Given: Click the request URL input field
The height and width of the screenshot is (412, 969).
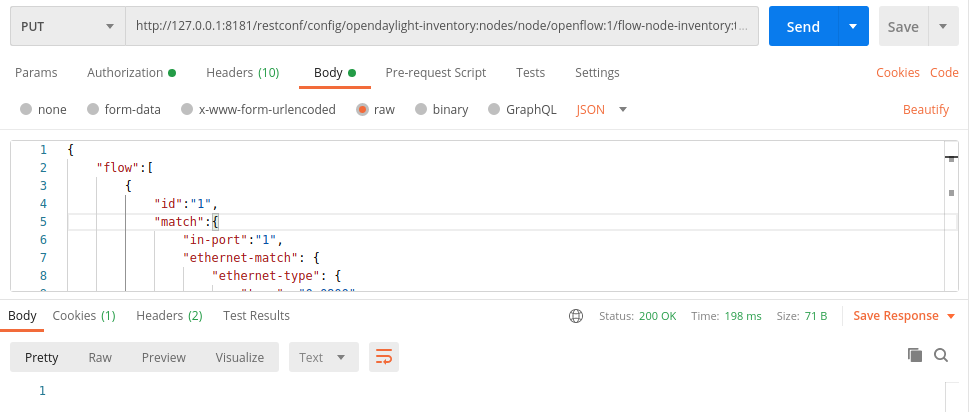Looking at the screenshot, I should [440, 27].
